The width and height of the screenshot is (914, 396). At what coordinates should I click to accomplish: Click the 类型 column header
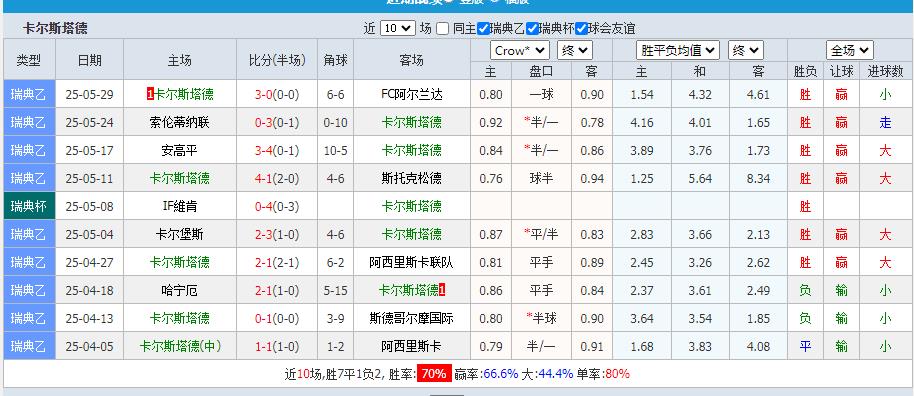pos(29,59)
